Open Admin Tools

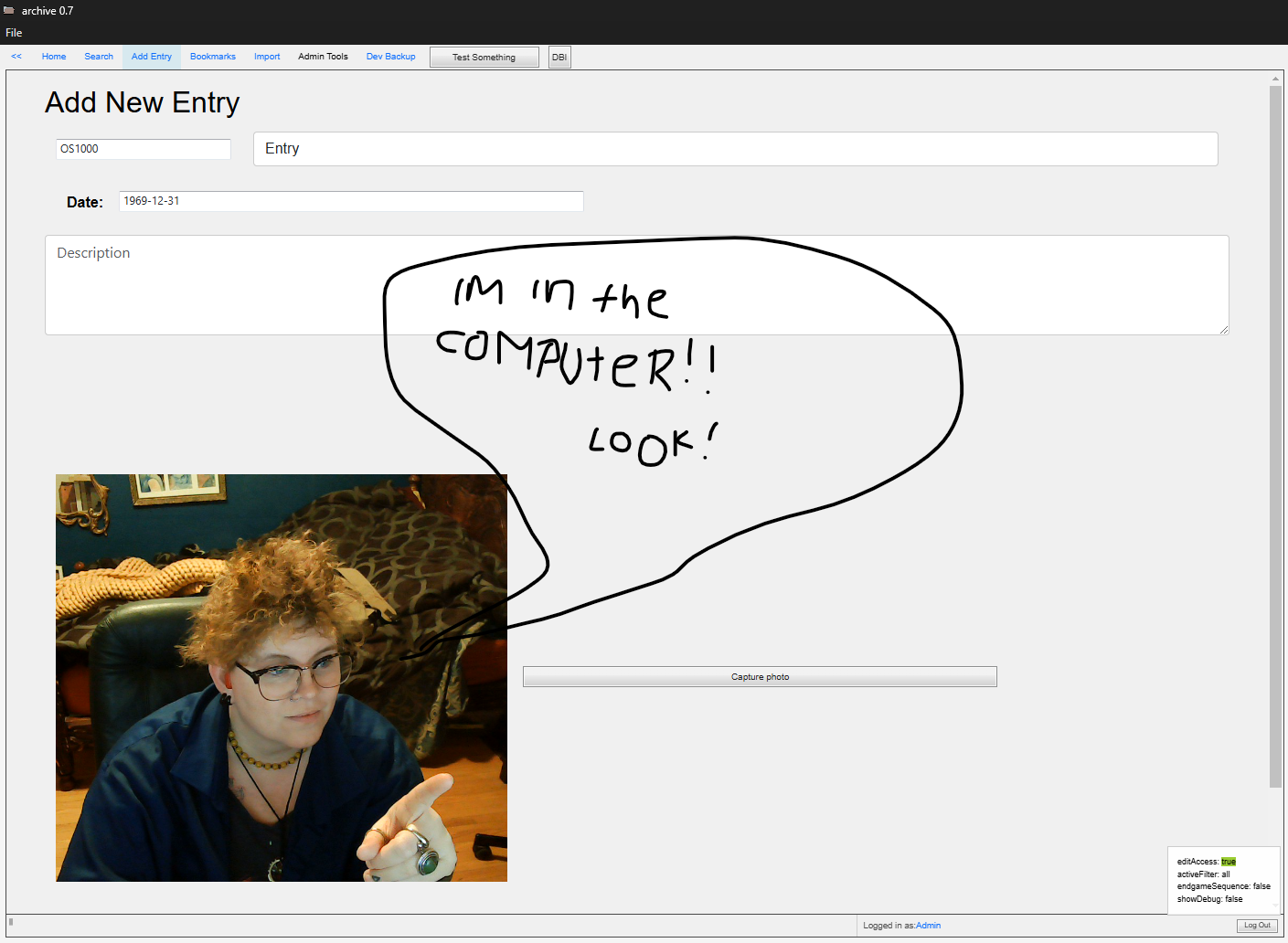tap(323, 57)
